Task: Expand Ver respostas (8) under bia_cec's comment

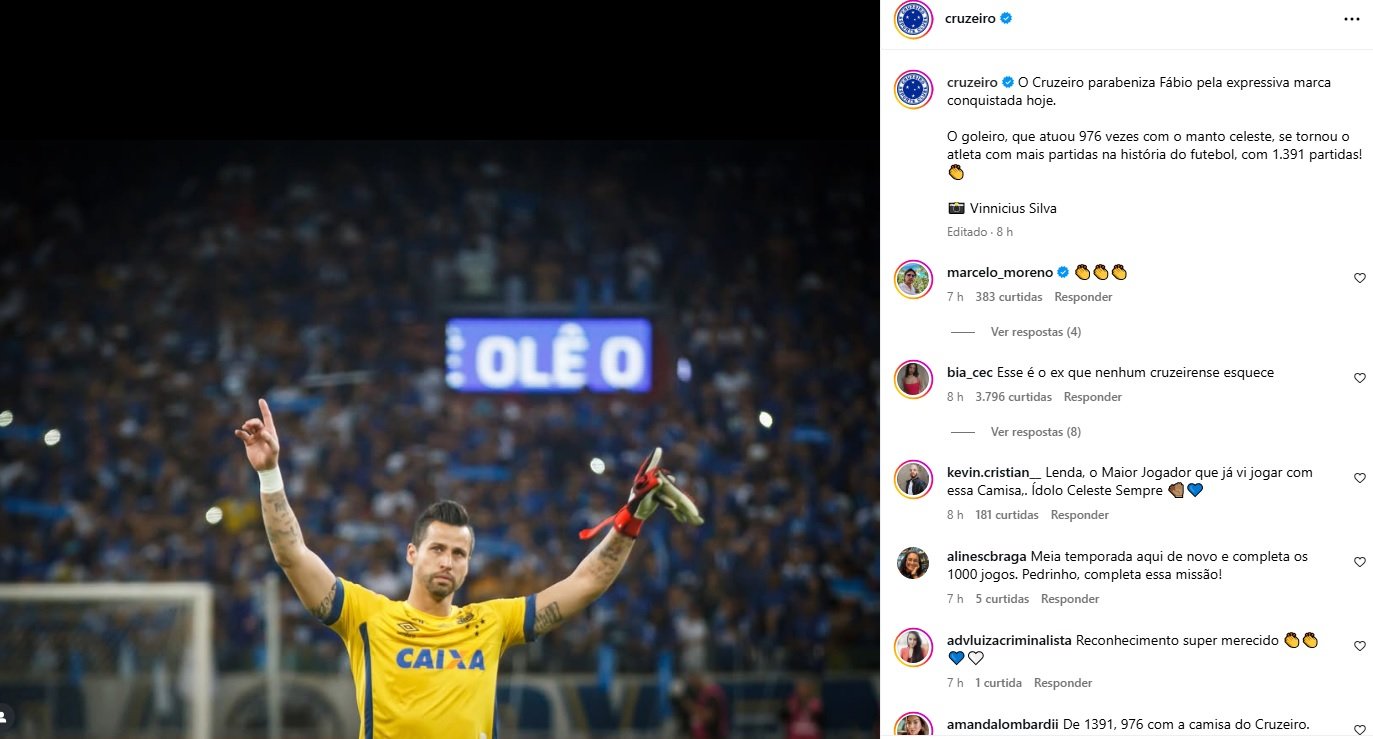Action: click(1036, 431)
